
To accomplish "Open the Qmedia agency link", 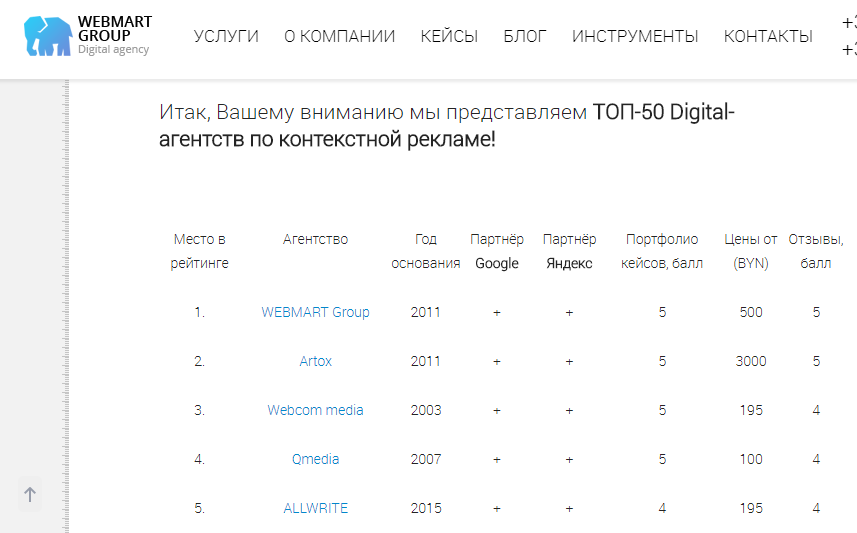I will pos(315,459).
